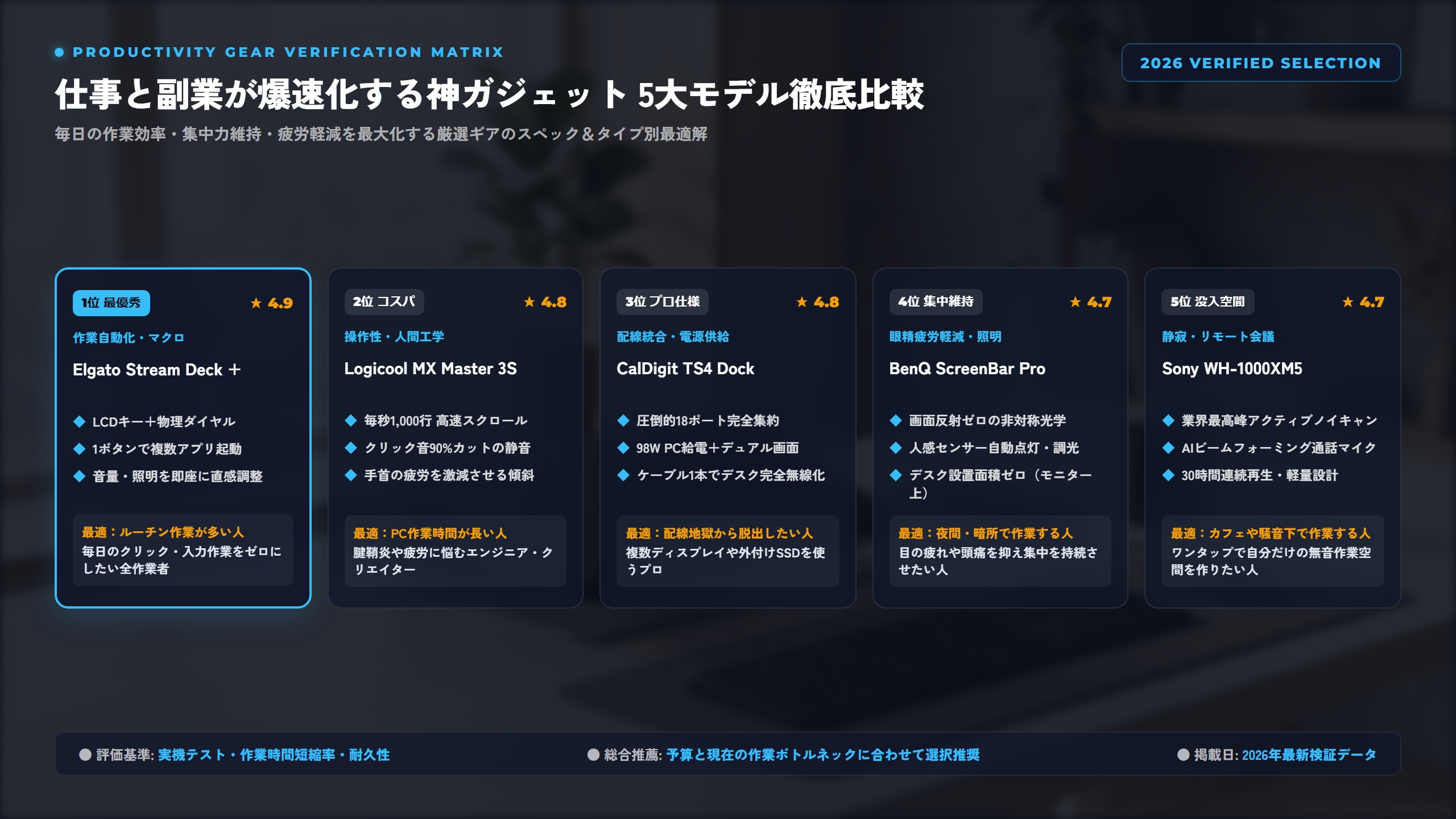The height and width of the screenshot is (819, 1456).
Task: Open the BenQ ScreenBar Pro title
Action: 967,369
